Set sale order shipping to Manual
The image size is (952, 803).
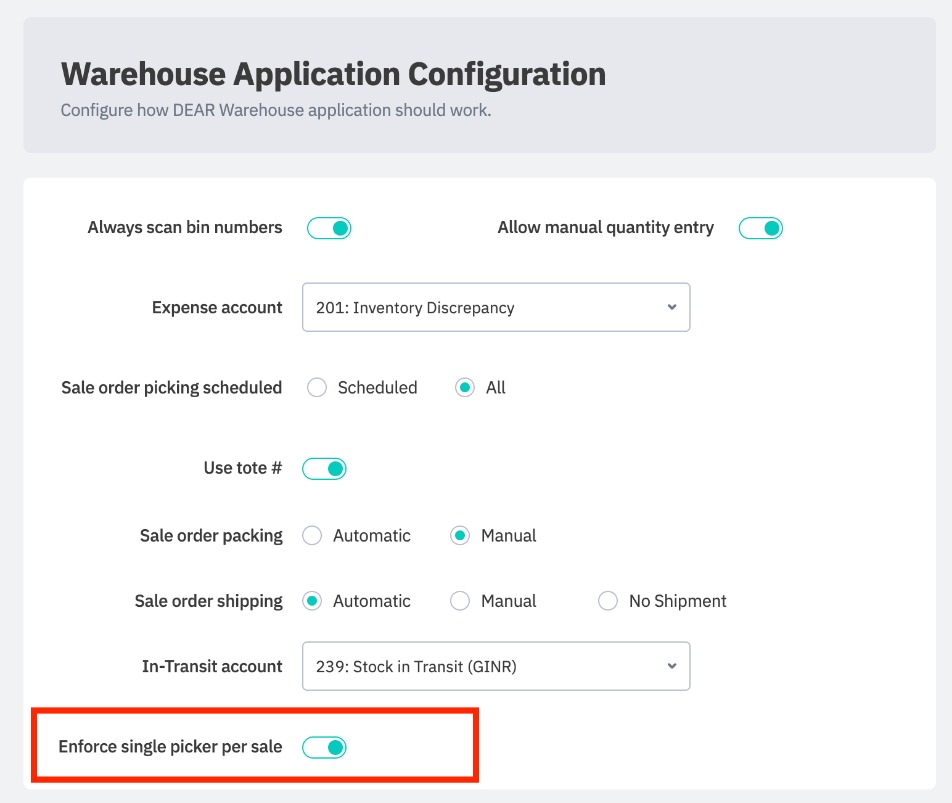(x=460, y=601)
